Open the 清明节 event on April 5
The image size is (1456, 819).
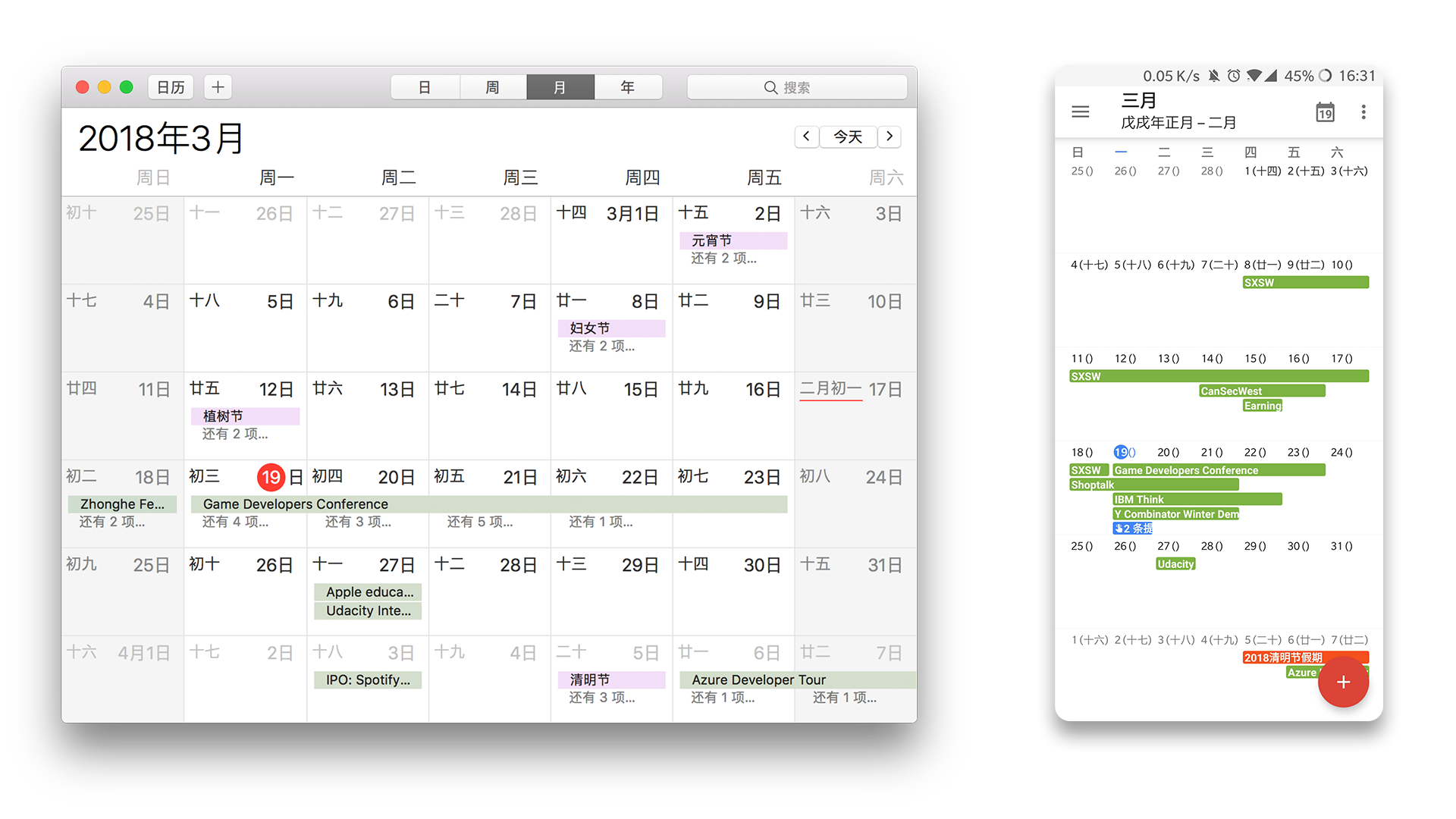[611, 680]
